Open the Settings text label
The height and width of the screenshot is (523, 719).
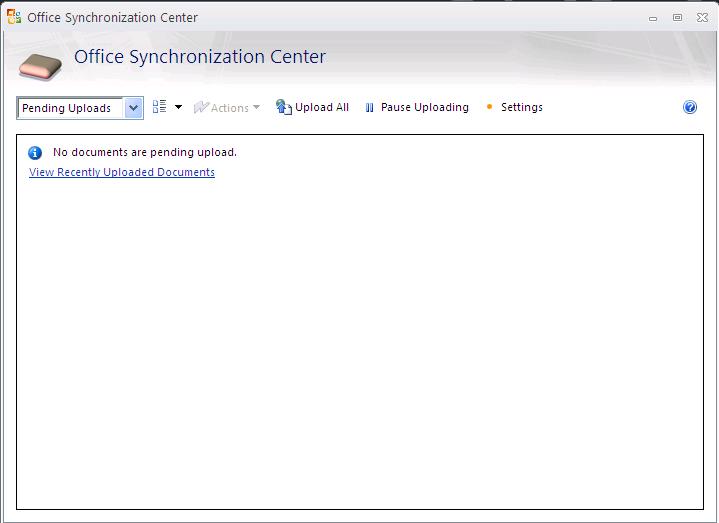point(521,107)
